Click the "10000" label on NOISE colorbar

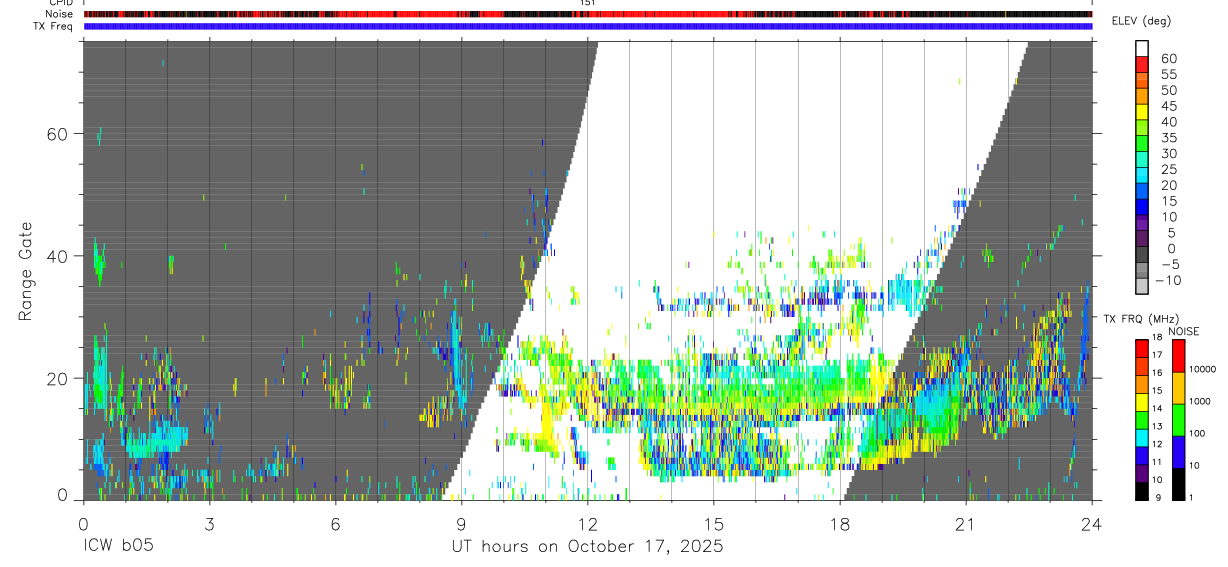pos(1202,369)
